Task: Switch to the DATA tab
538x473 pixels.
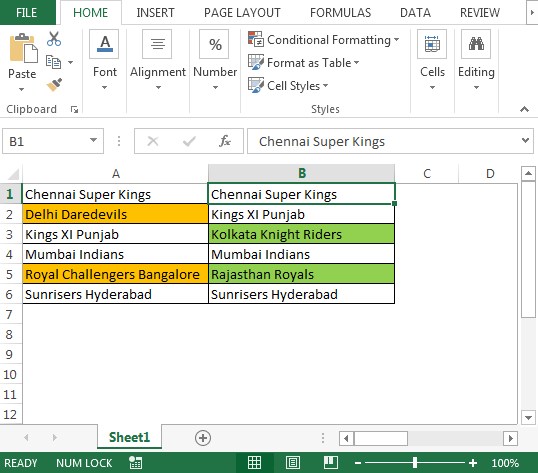Action: (x=415, y=13)
